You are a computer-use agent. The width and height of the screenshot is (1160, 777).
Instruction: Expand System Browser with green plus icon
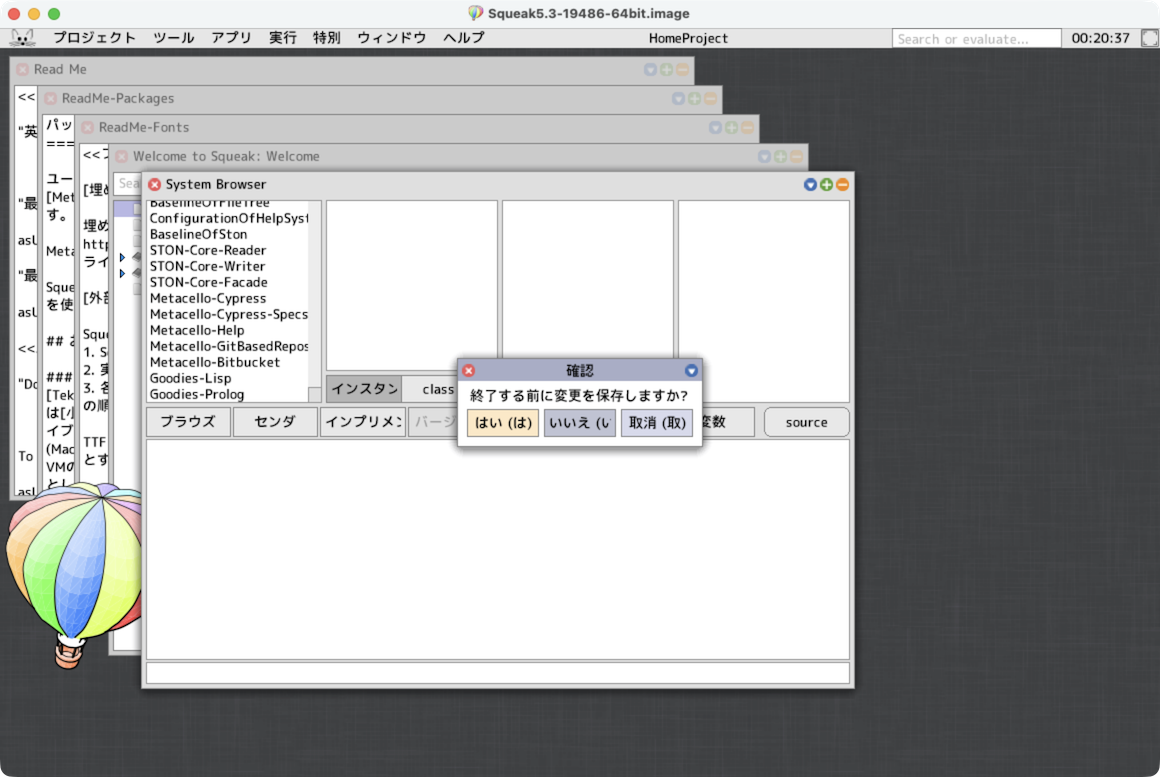coord(826,185)
